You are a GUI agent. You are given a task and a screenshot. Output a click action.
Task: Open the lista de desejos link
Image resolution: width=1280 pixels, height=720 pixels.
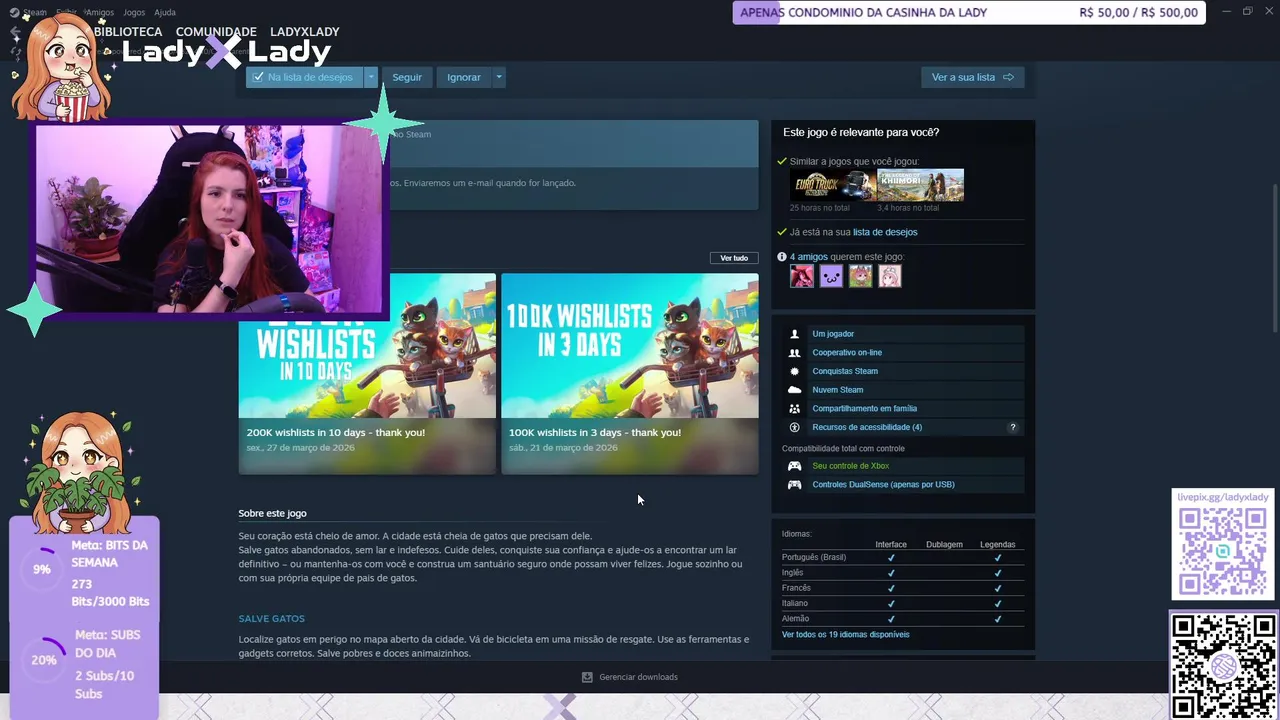point(885,232)
